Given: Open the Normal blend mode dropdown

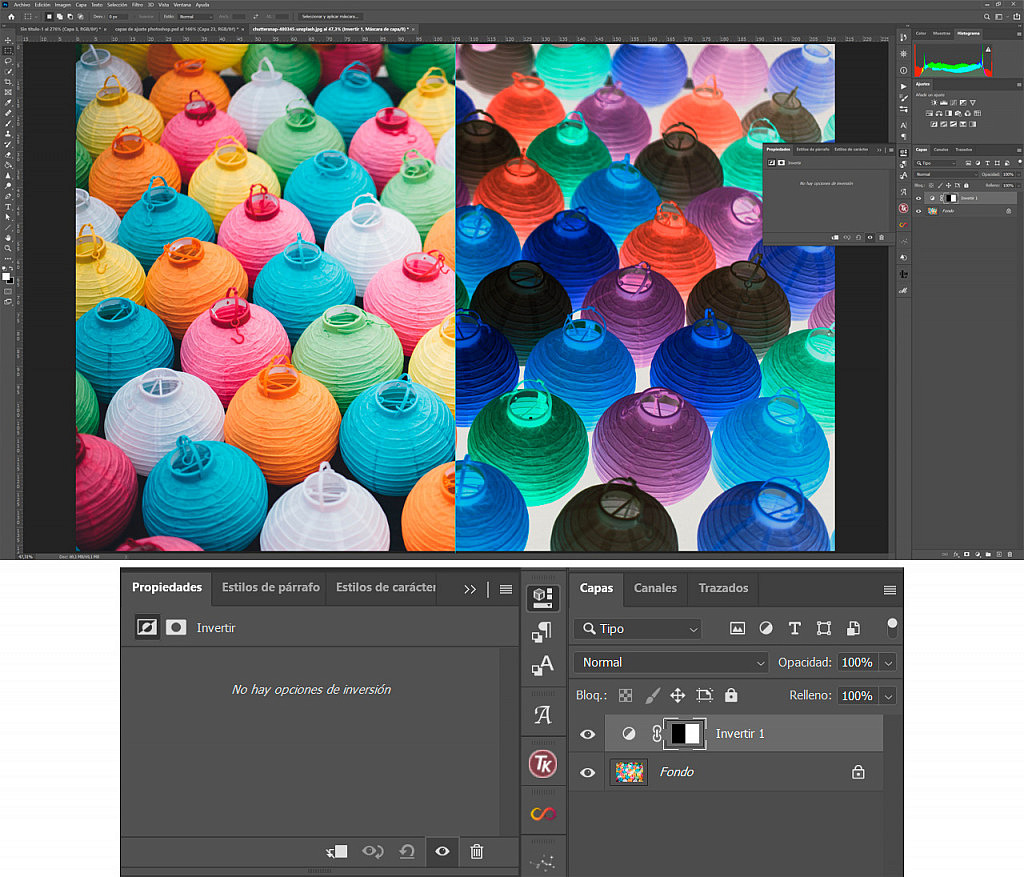Looking at the screenshot, I should coord(670,661).
